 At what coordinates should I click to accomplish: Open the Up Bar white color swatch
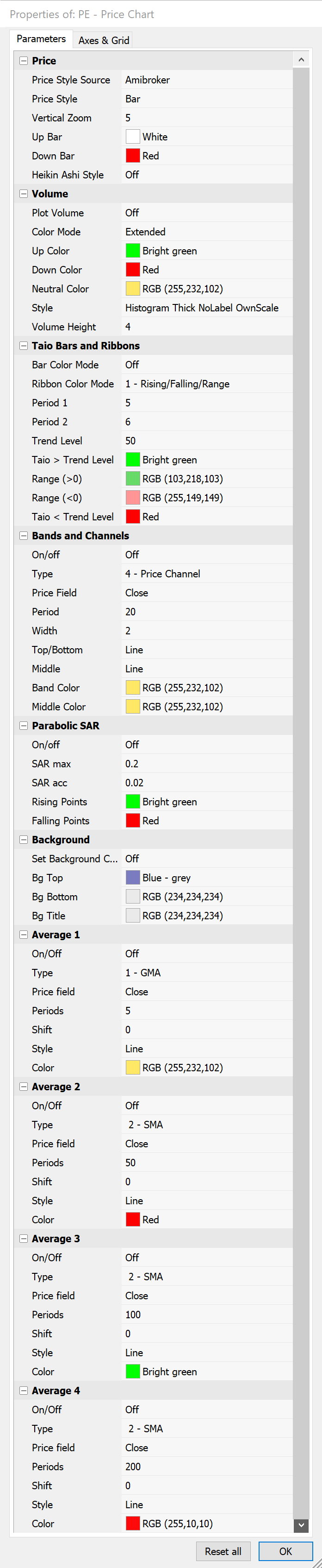pos(132,137)
